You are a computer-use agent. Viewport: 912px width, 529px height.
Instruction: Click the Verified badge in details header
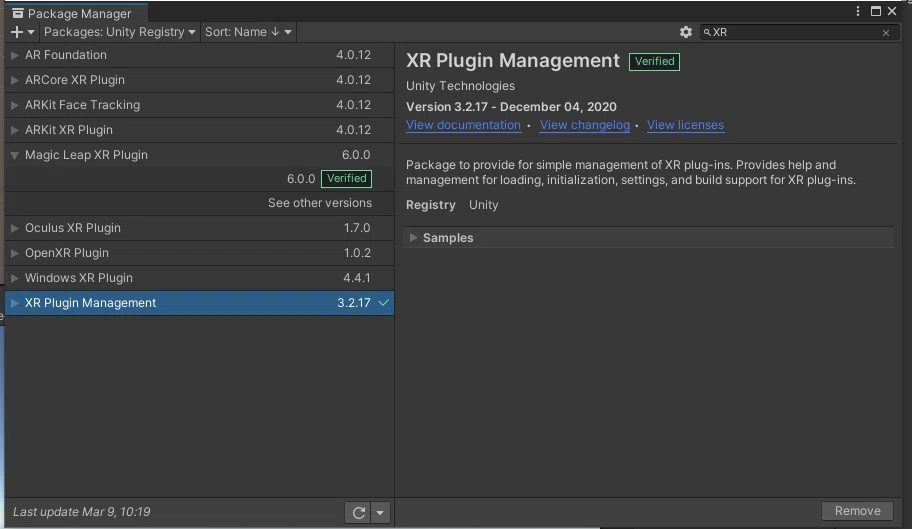pos(654,62)
